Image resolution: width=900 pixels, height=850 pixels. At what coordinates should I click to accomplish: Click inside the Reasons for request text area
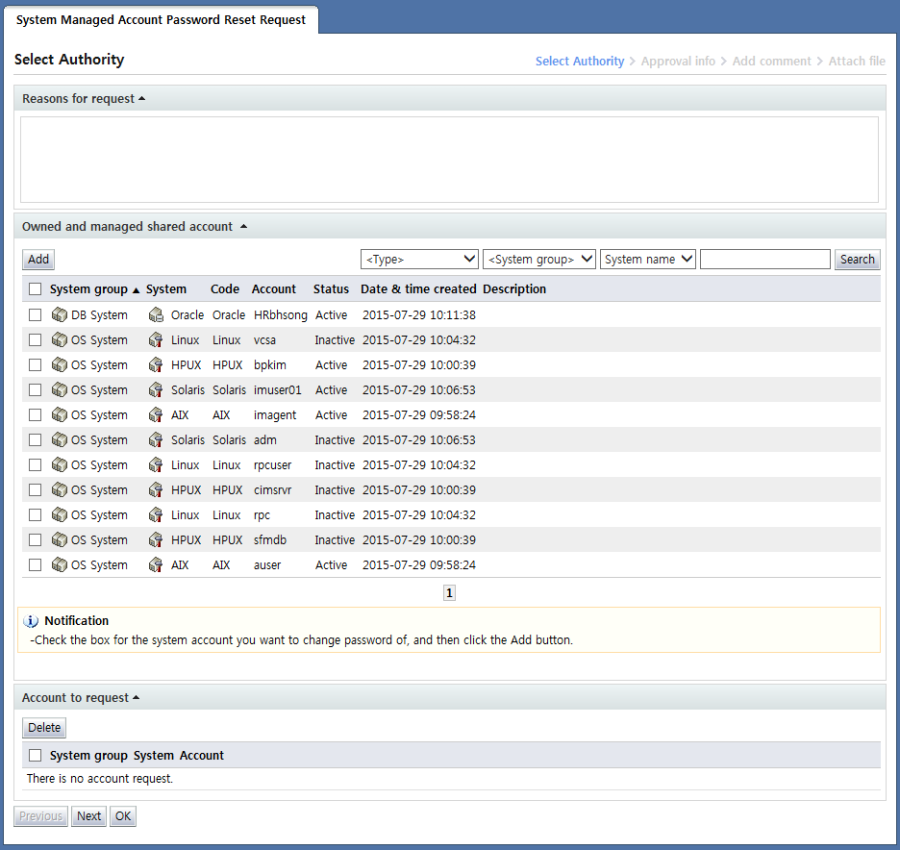(449, 160)
